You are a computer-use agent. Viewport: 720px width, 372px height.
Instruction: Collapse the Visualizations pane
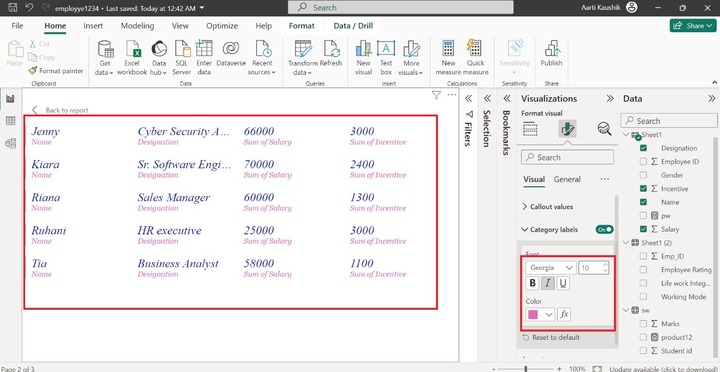610,99
